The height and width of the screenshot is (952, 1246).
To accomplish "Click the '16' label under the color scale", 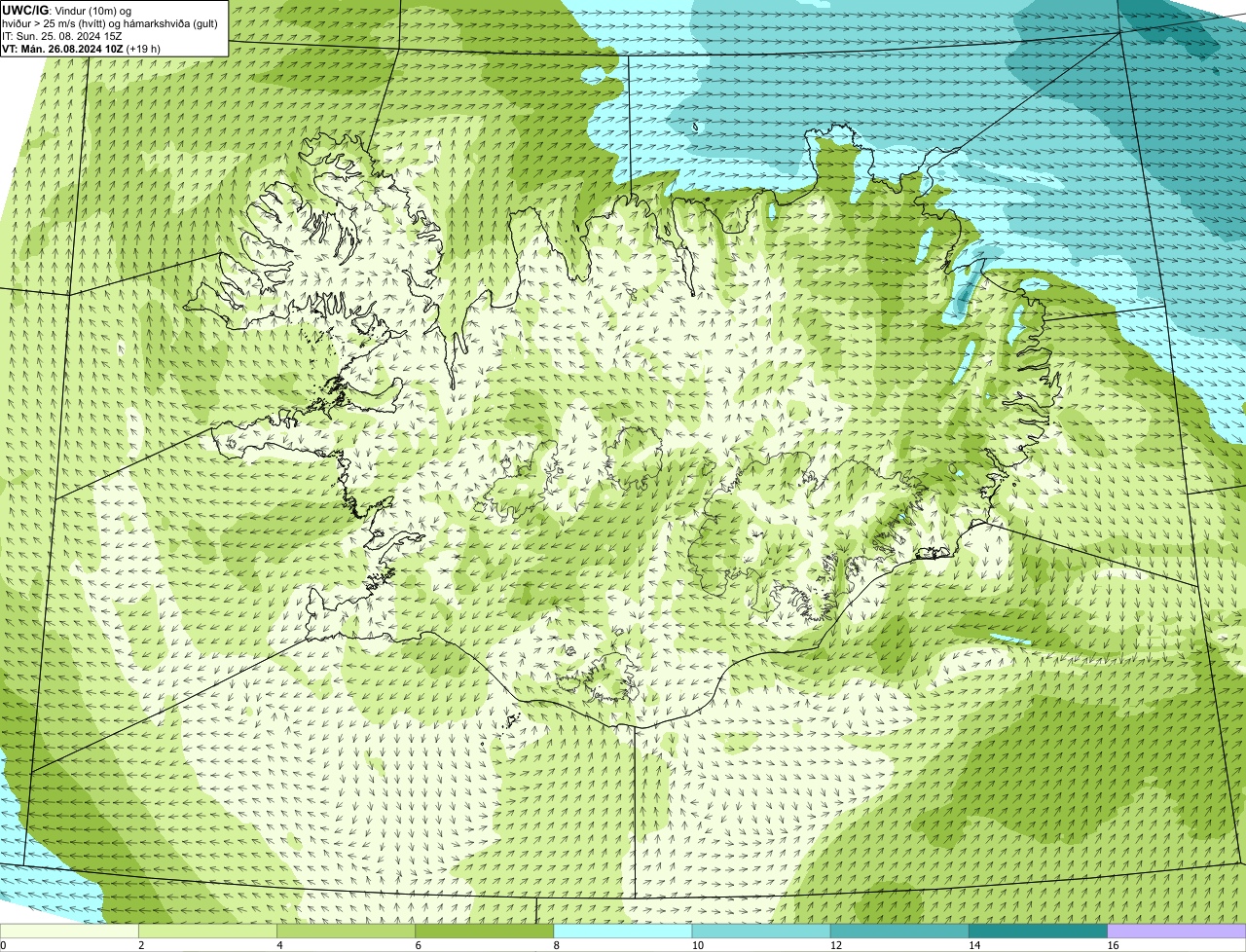I will click(x=1114, y=945).
